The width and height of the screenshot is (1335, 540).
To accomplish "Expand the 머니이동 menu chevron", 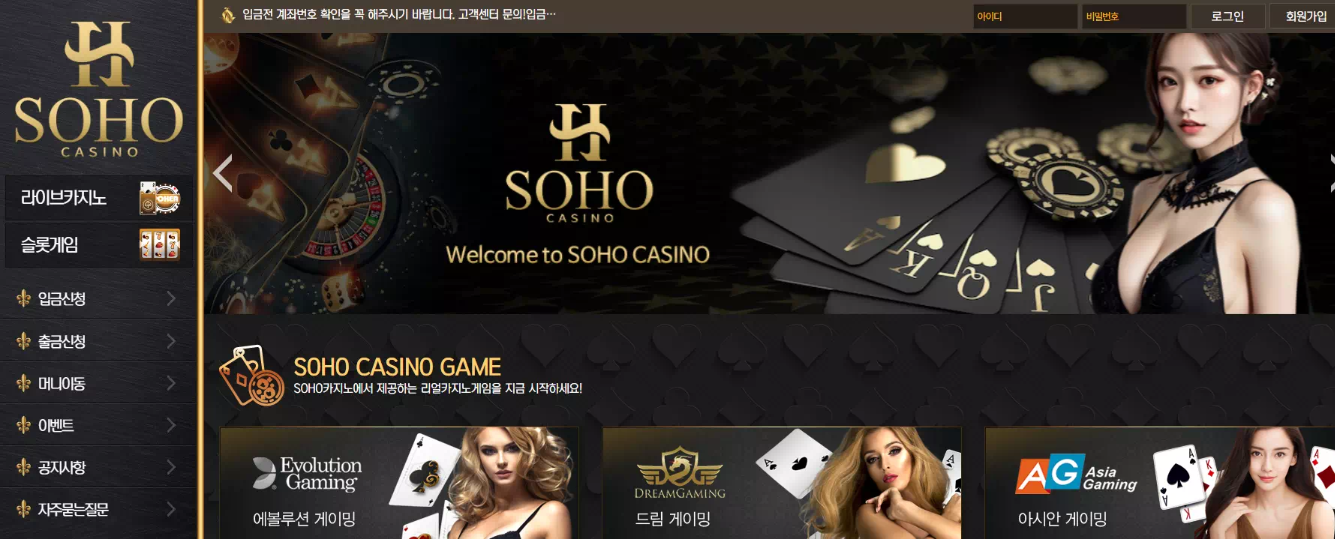I will [171, 383].
